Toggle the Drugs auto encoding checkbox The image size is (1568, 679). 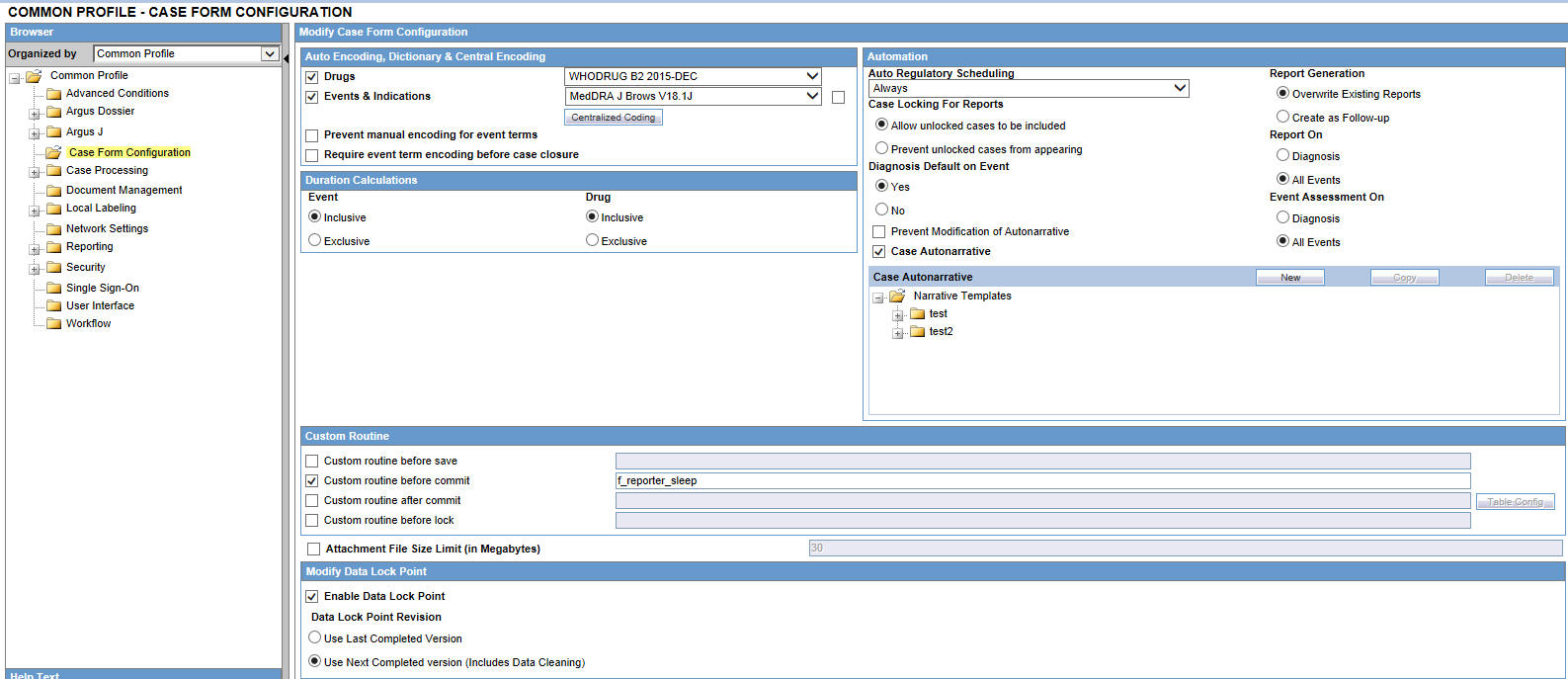pos(312,77)
